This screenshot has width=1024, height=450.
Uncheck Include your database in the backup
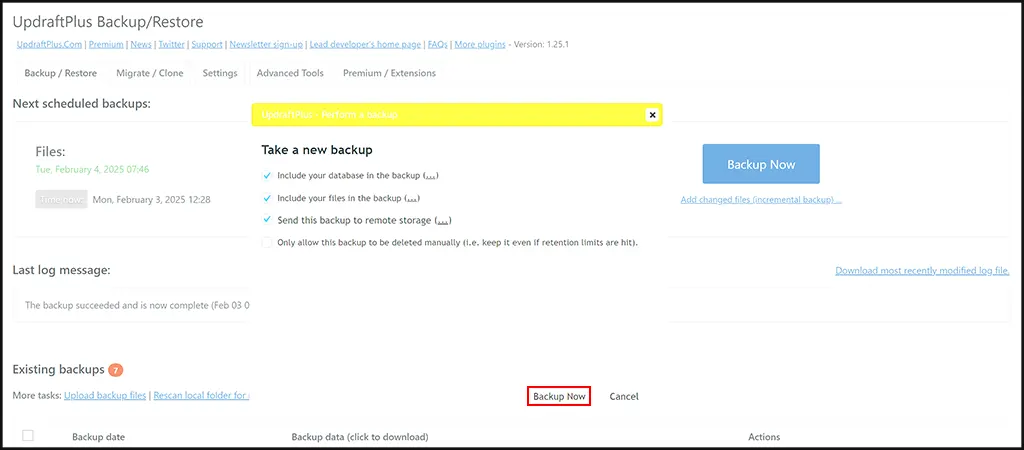coord(266,176)
